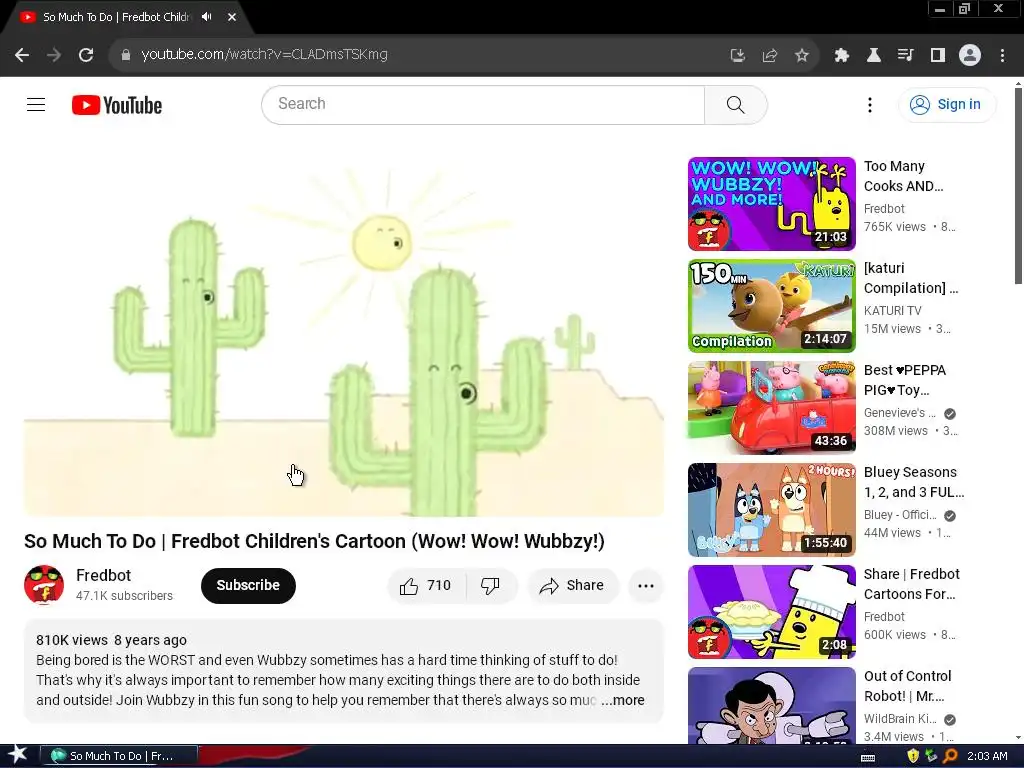
Task: Click the Sign in button
Action: (x=947, y=104)
